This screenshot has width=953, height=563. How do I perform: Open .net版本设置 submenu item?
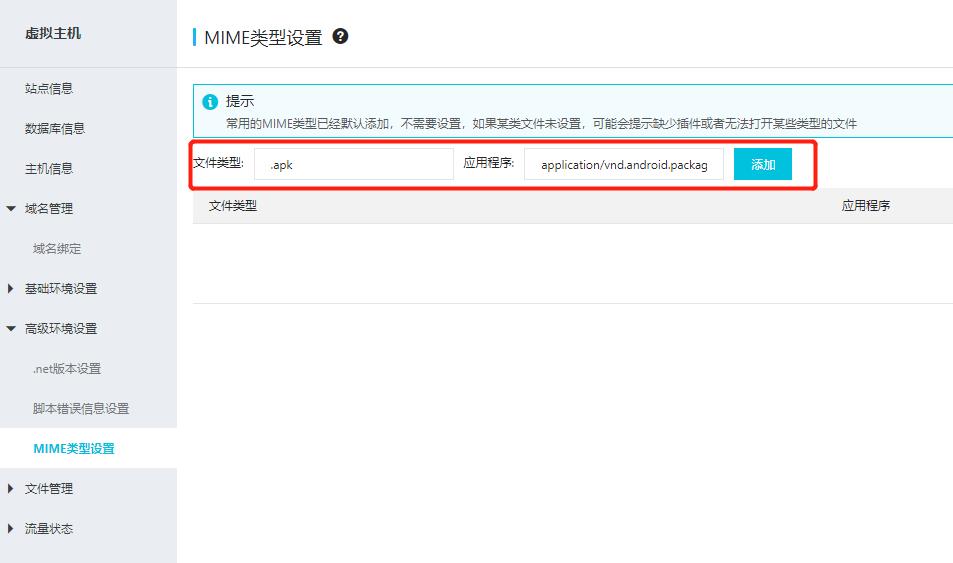click(x=67, y=369)
